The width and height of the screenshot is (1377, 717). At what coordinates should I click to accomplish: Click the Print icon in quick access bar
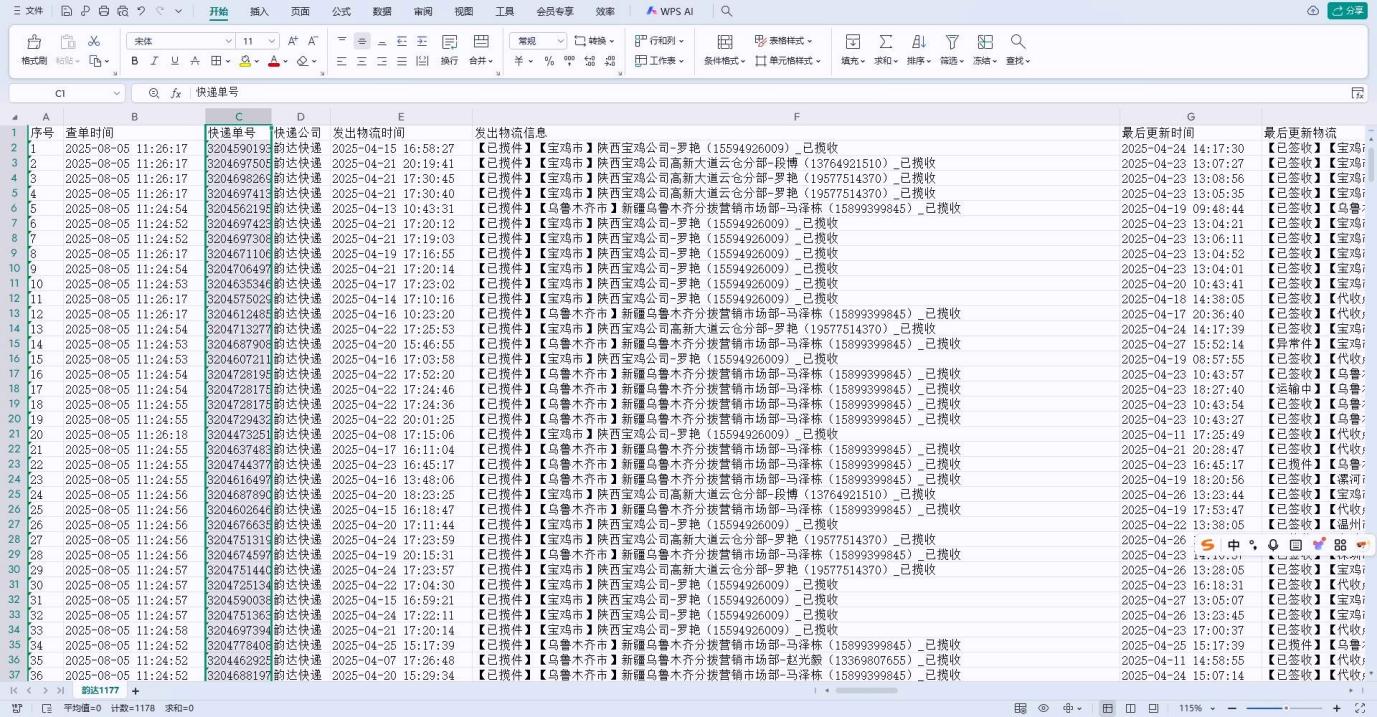104,11
